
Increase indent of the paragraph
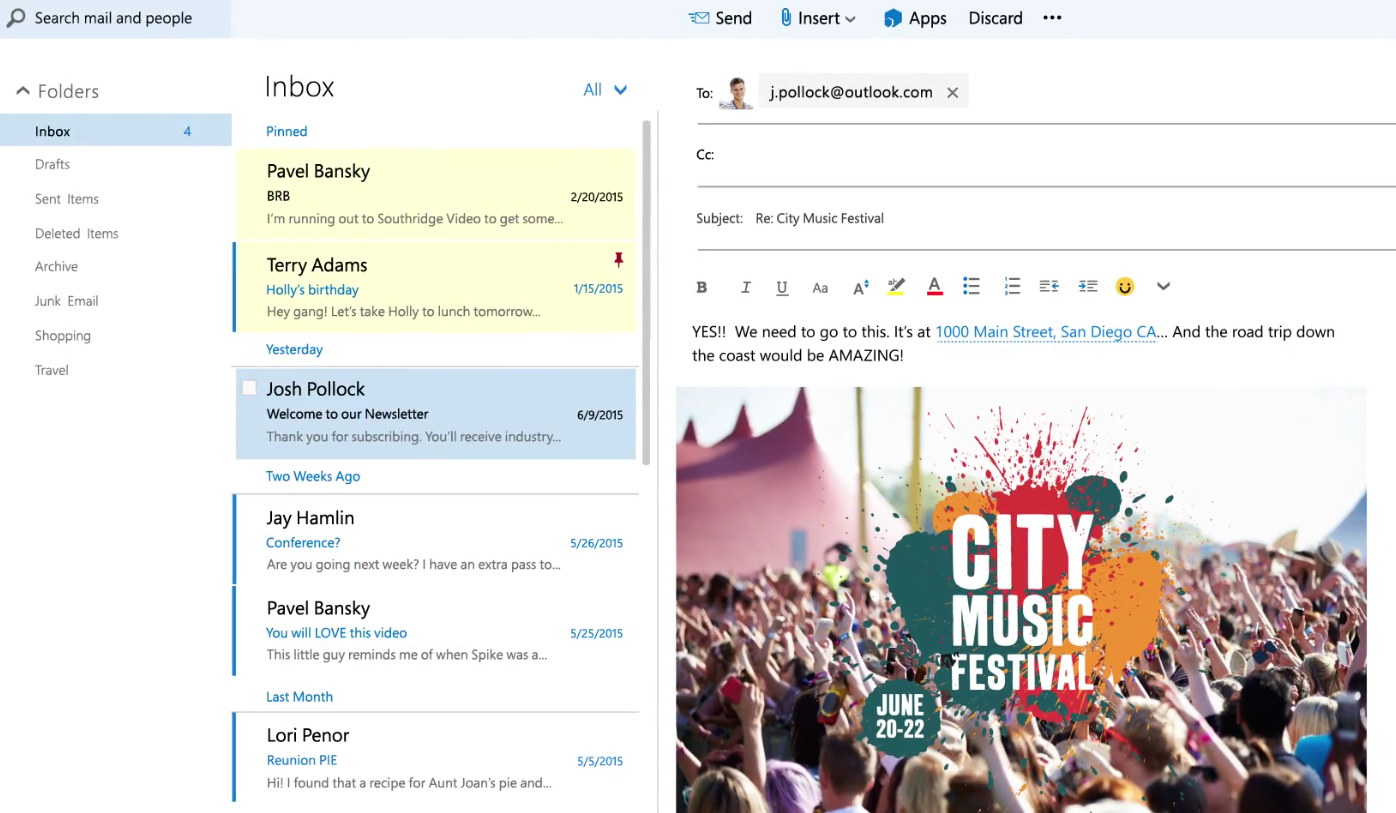coord(1088,287)
